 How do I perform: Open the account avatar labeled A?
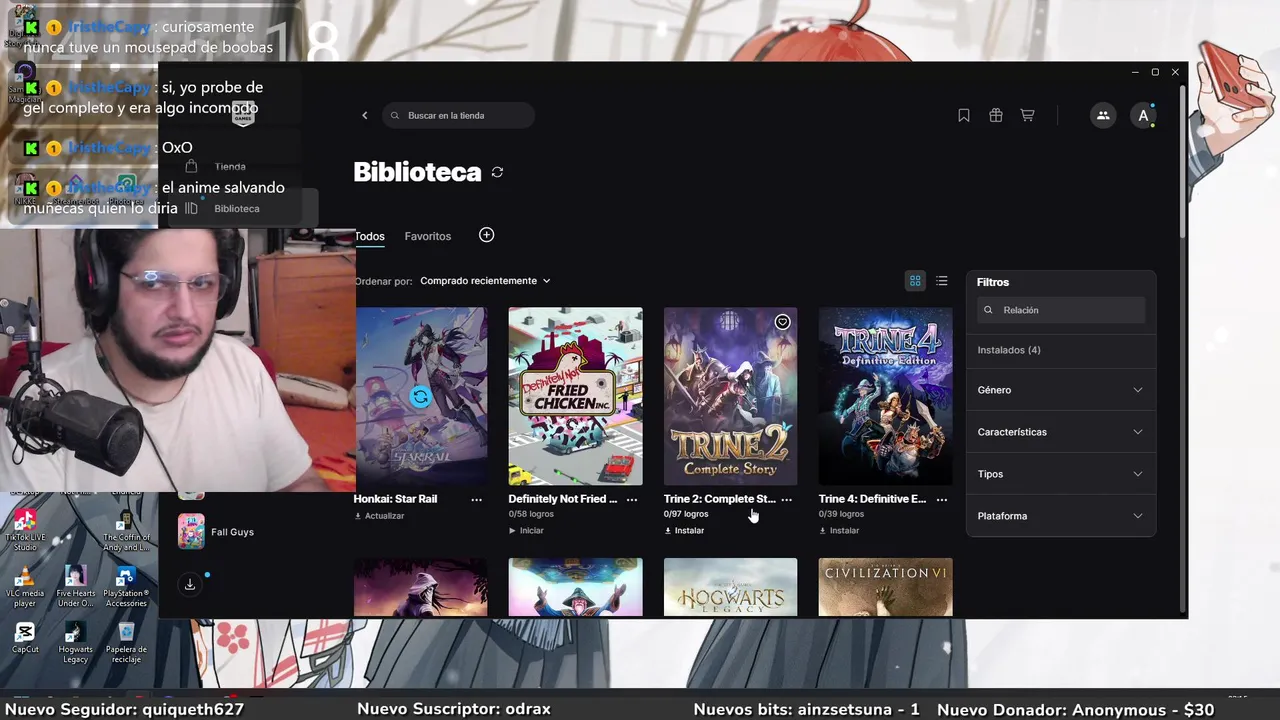pyautogui.click(x=1143, y=115)
